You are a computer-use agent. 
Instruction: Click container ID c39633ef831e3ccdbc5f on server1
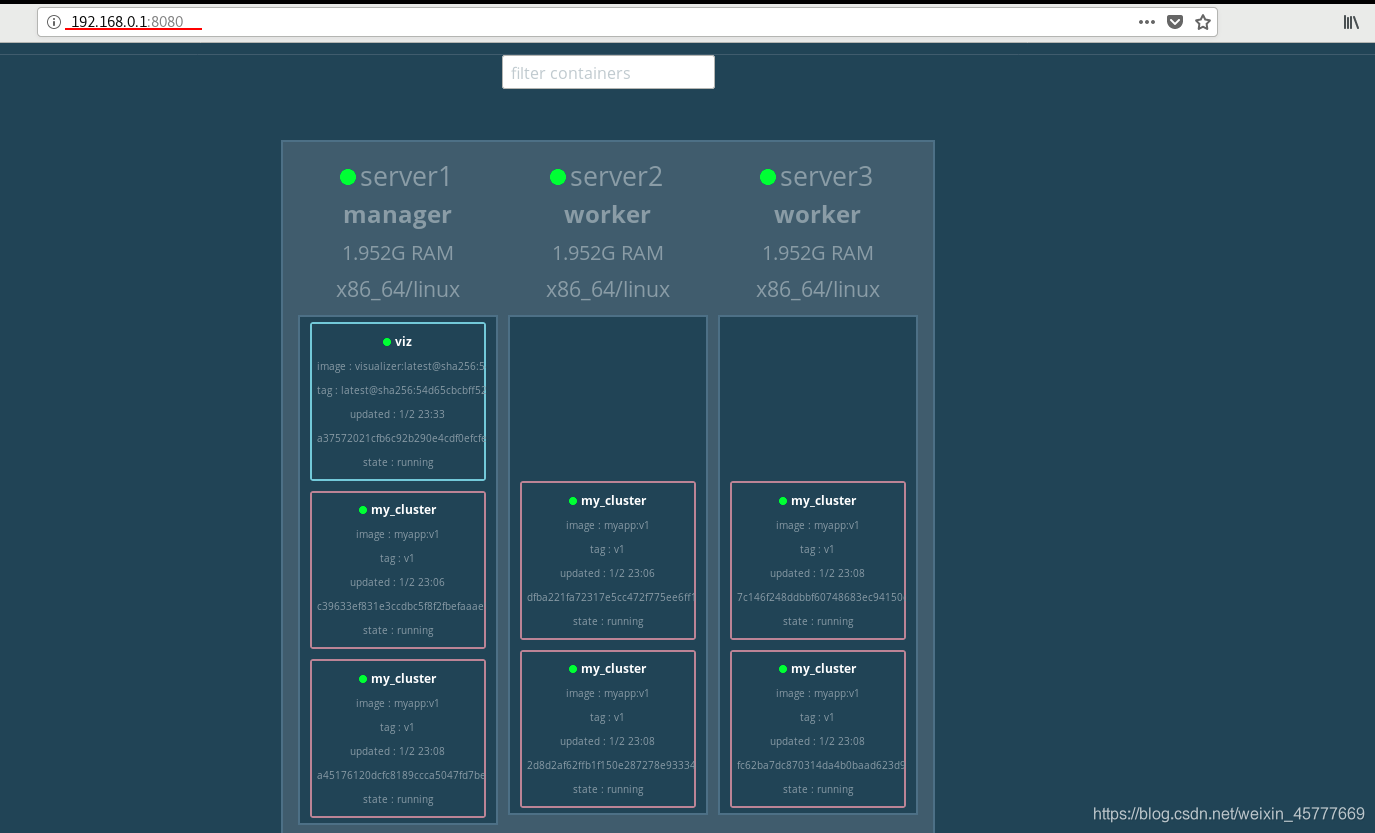point(401,607)
